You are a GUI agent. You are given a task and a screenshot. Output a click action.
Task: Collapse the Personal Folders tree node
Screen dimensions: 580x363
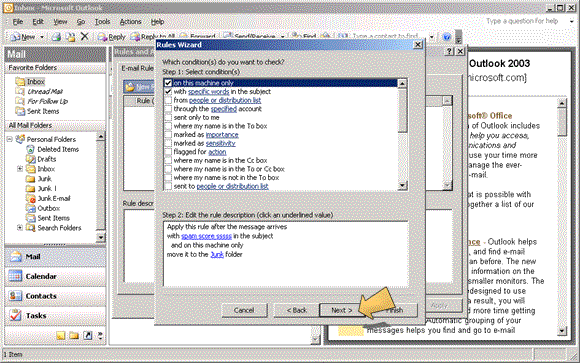[10, 139]
